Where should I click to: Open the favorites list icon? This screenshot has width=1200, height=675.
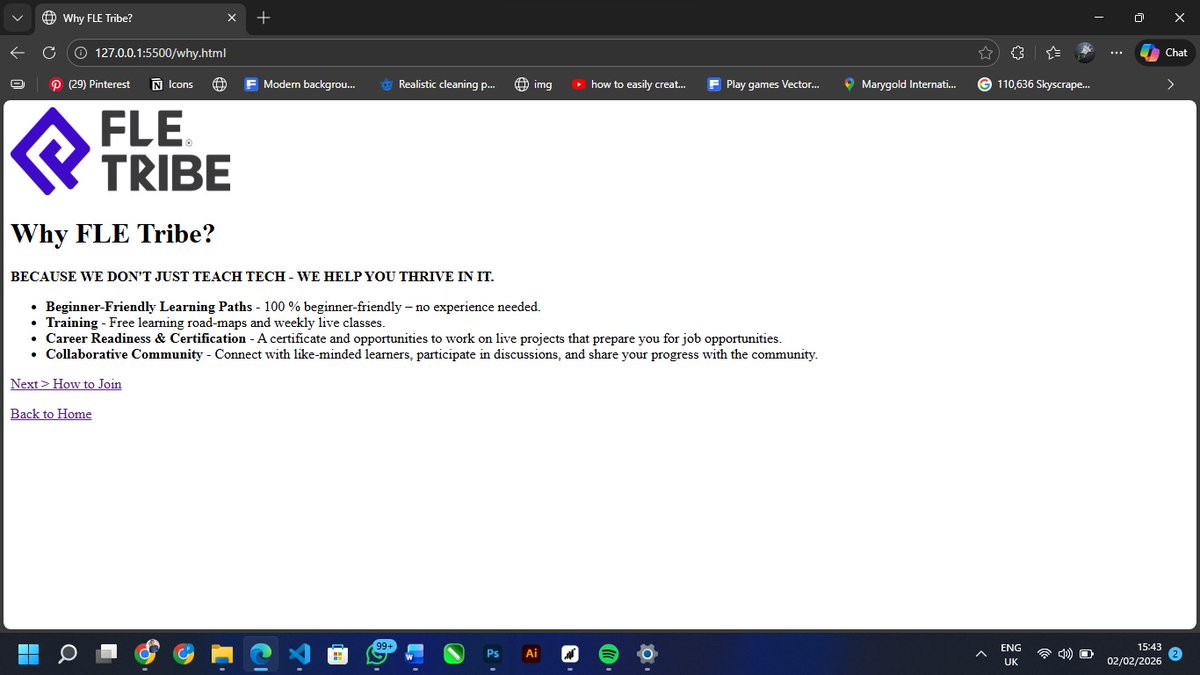pos(1053,53)
